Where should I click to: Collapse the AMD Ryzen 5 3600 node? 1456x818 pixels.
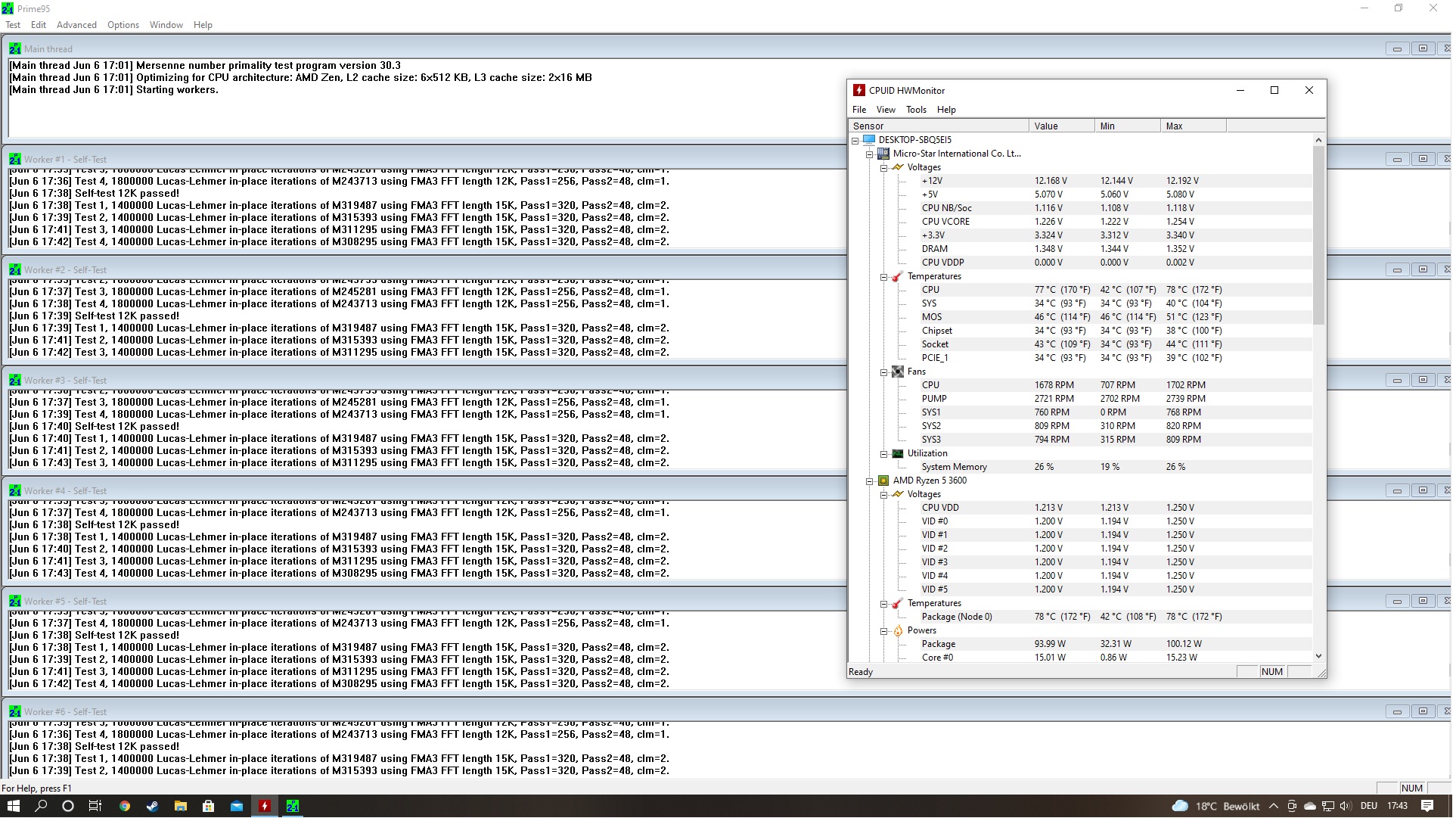click(869, 481)
